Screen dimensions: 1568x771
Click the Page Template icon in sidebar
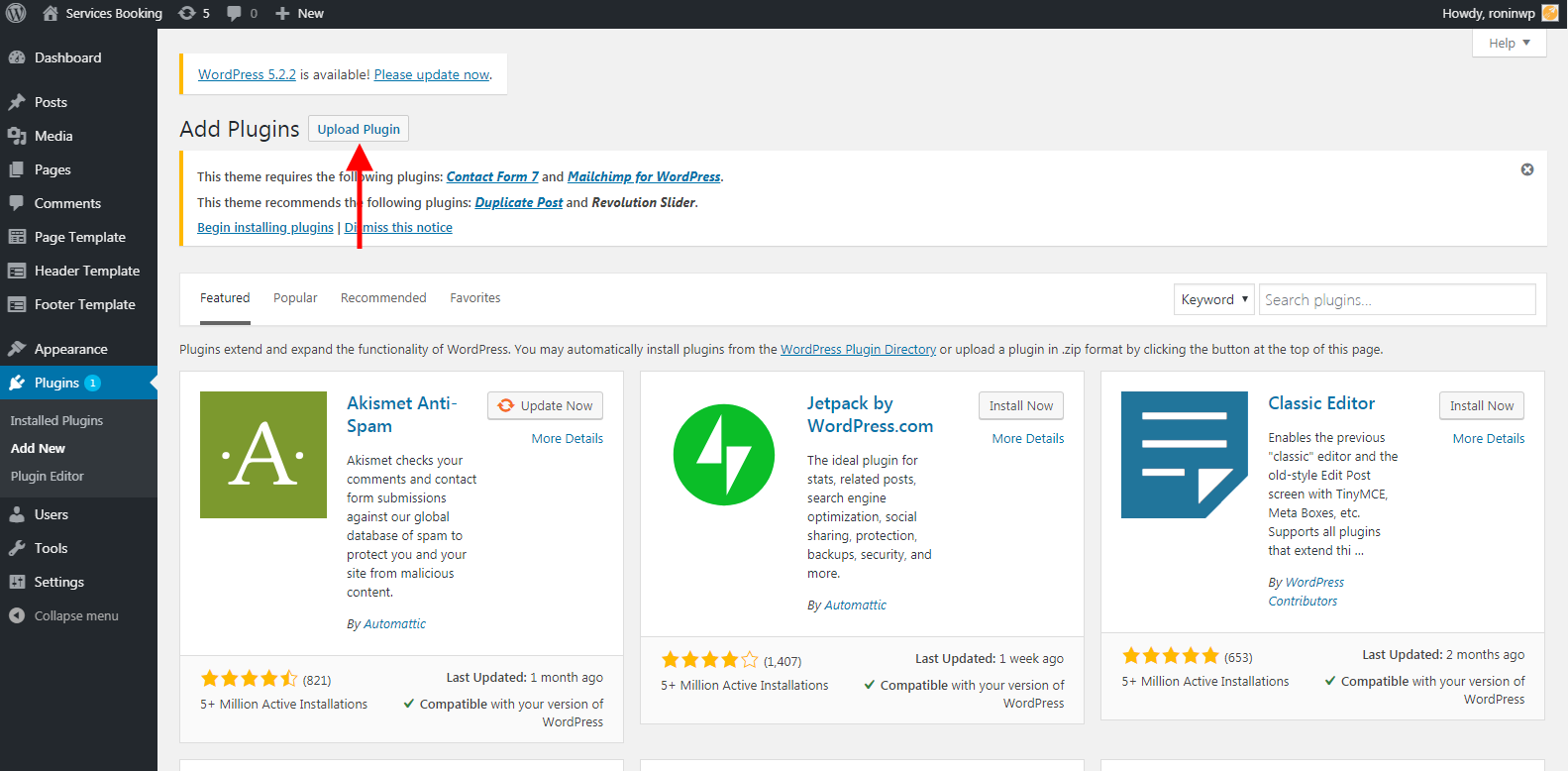(x=17, y=237)
